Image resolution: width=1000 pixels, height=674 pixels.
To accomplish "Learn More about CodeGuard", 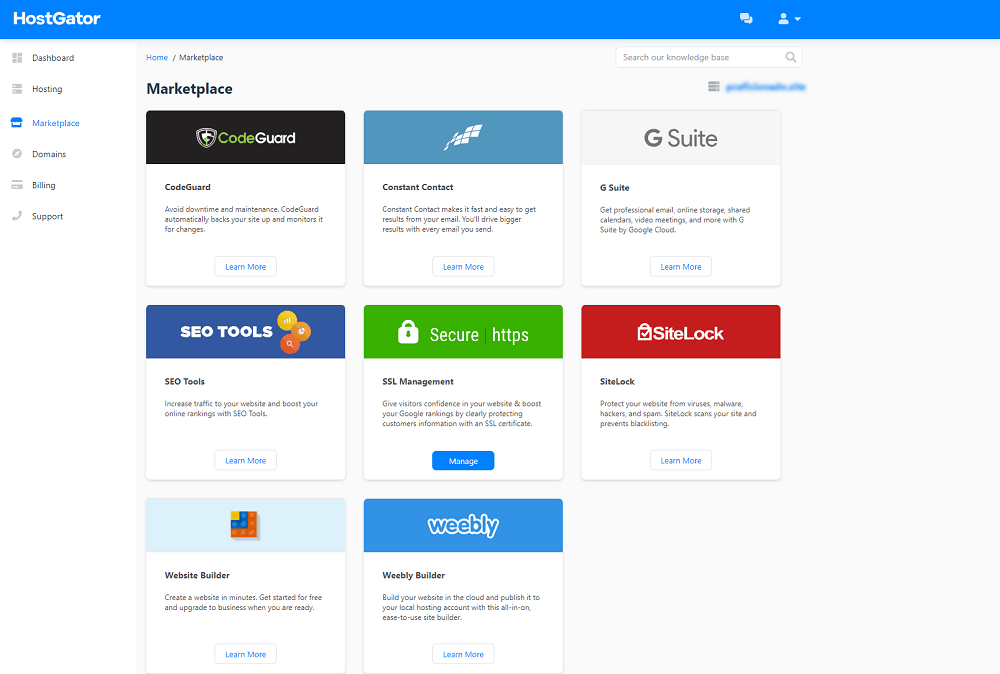I will click(246, 267).
